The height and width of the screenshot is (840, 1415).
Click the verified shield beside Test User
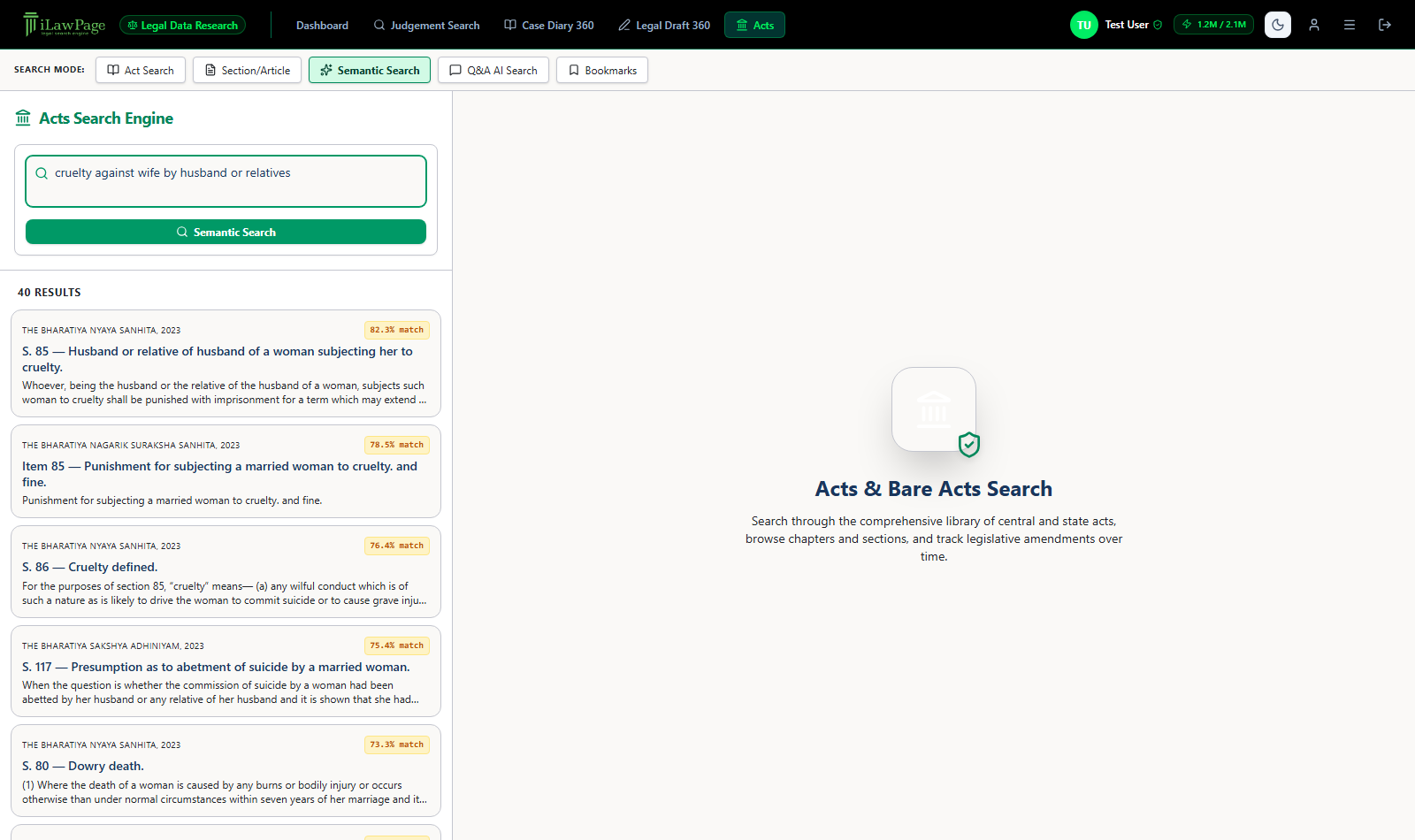pos(1158,25)
